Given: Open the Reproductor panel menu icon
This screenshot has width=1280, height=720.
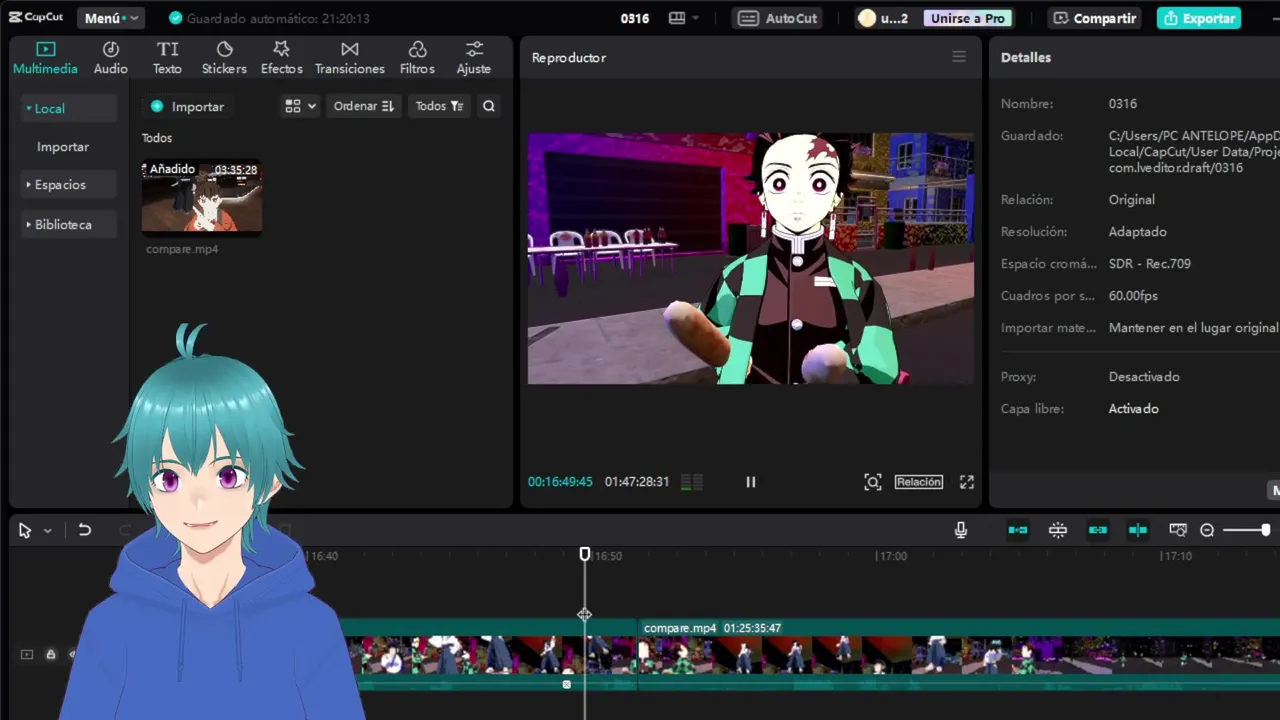Looking at the screenshot, I should [x=959, y=57].
